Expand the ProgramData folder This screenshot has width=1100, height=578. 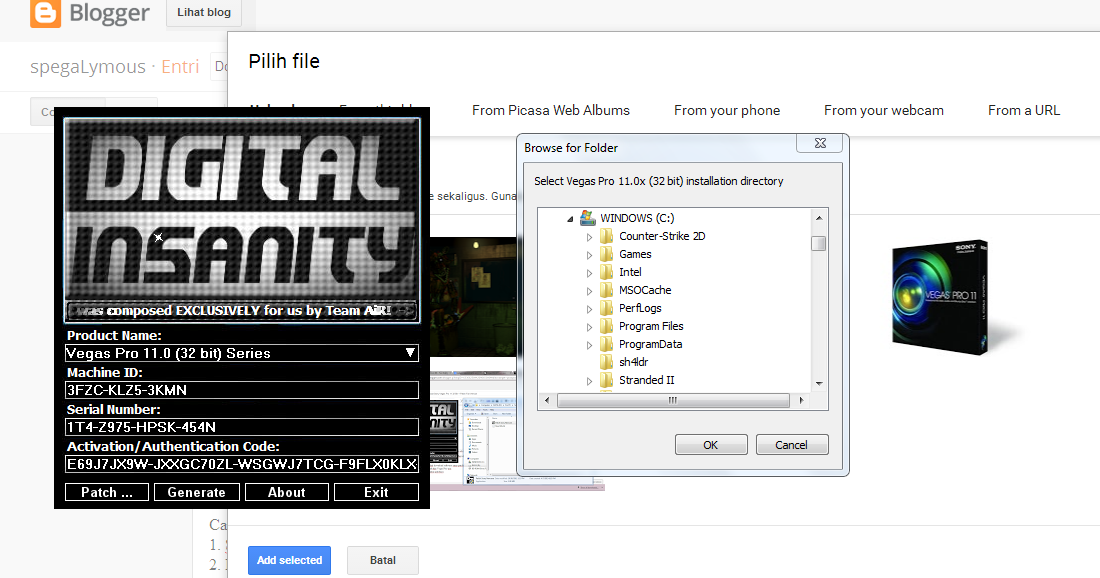pyautogui.click(x=589, y=345)
